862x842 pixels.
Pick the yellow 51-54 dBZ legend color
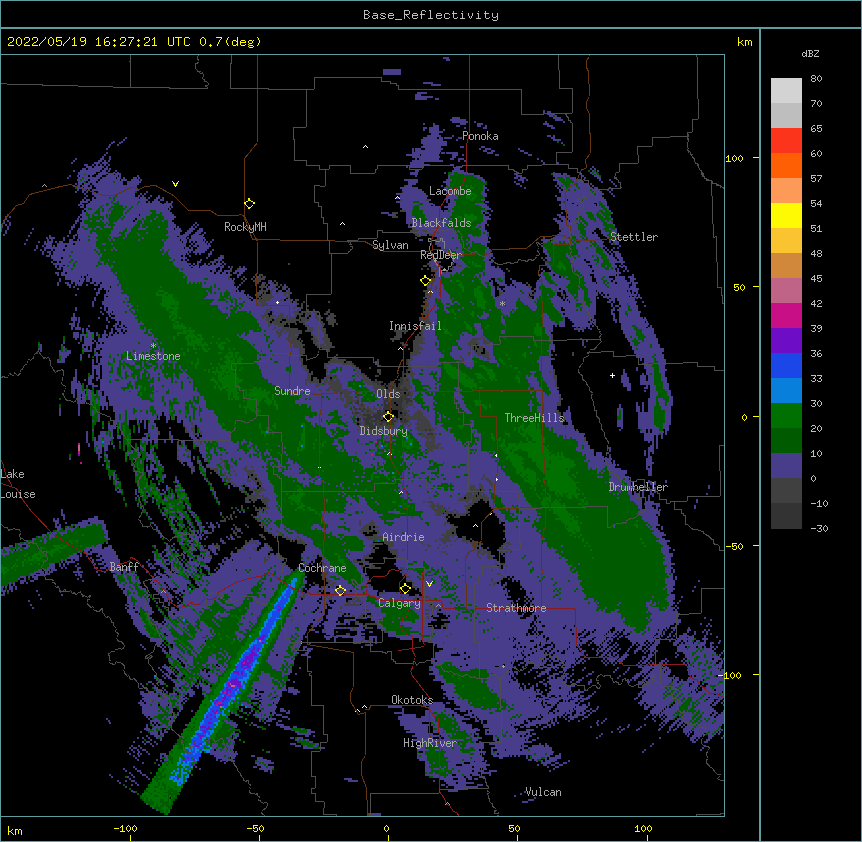tap(786, 215)
